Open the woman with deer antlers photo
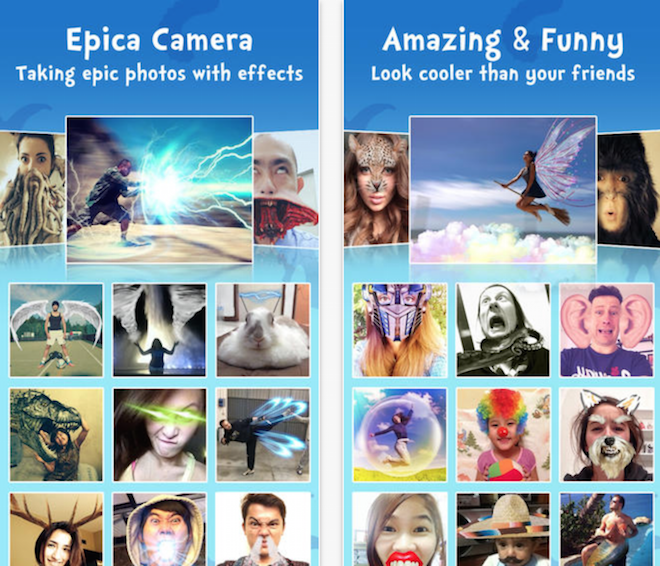Screen dimensions: 660x566 (x=56, y=529)
